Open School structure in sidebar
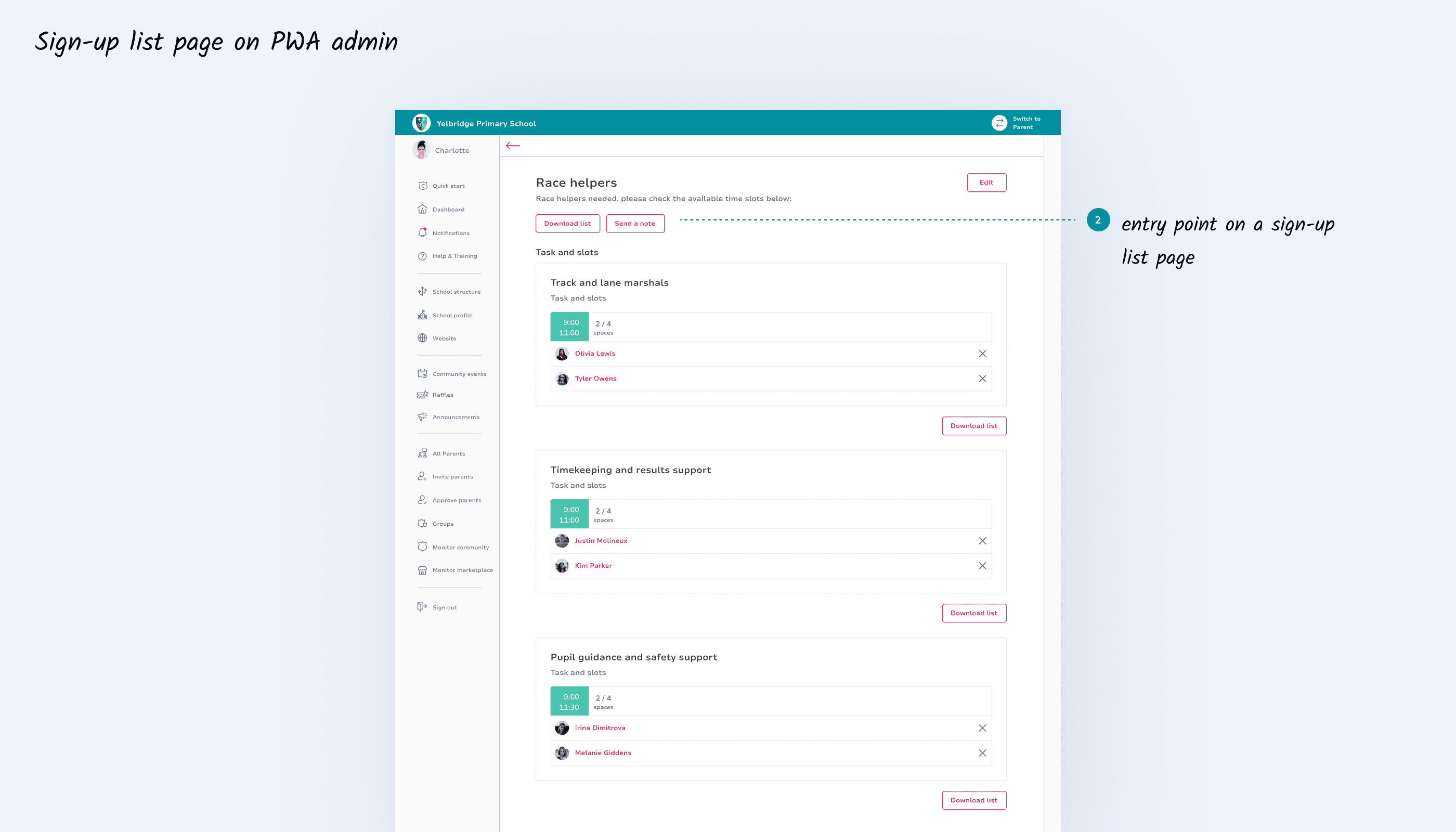This screenshot has height=832, width=1456. (x=456, y=291)
